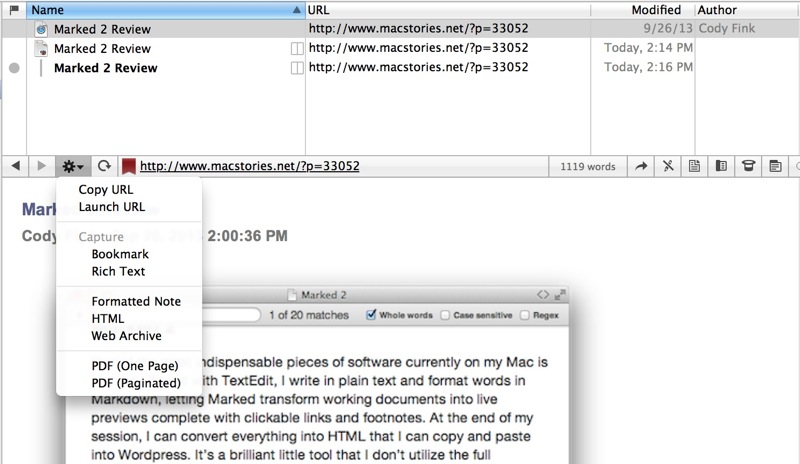
Task: Click the fullscreen arrows in Marked 2 titlebar
Action: 560,295
